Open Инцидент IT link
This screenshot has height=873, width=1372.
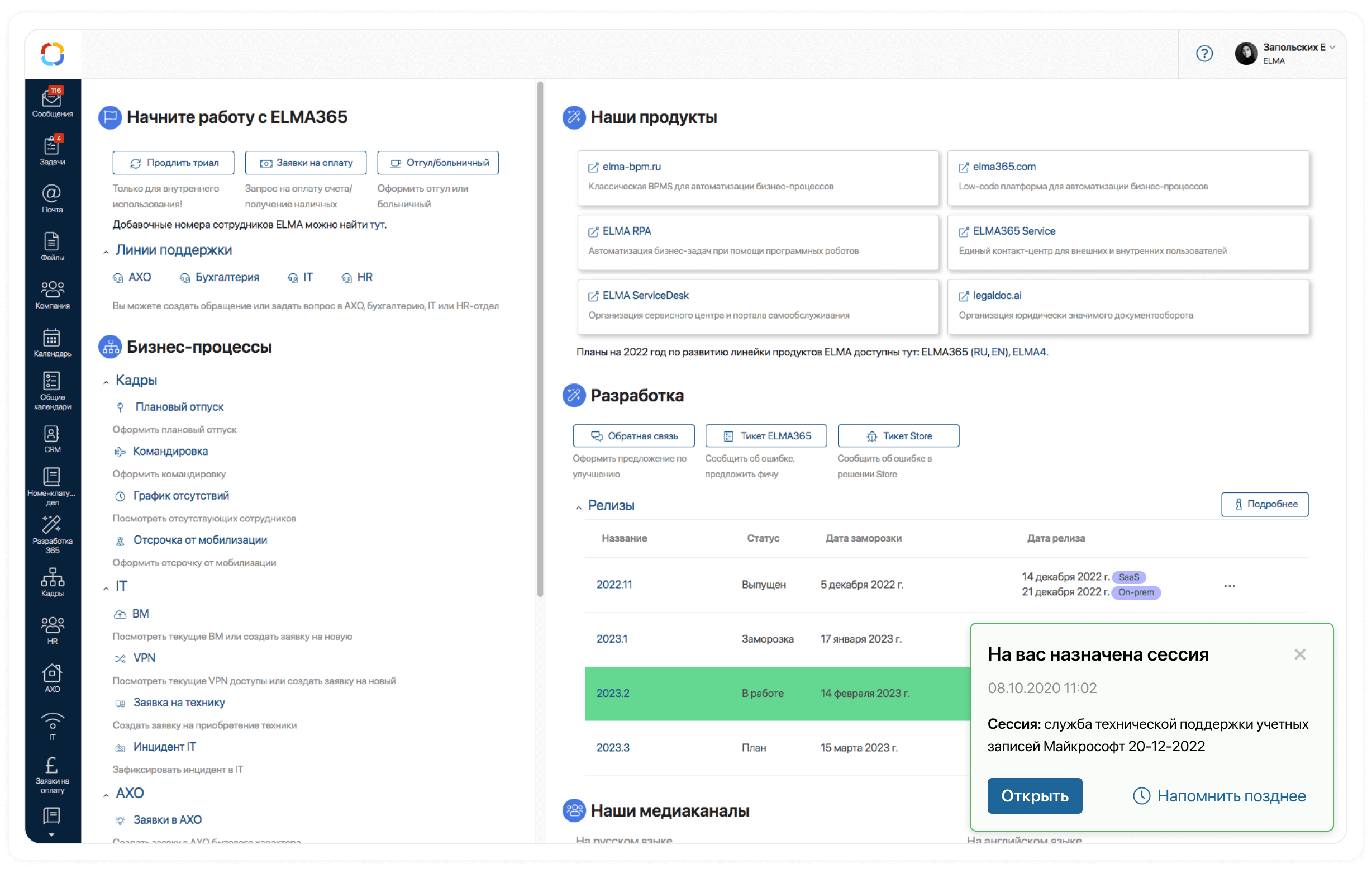click(x=164, y=747)
